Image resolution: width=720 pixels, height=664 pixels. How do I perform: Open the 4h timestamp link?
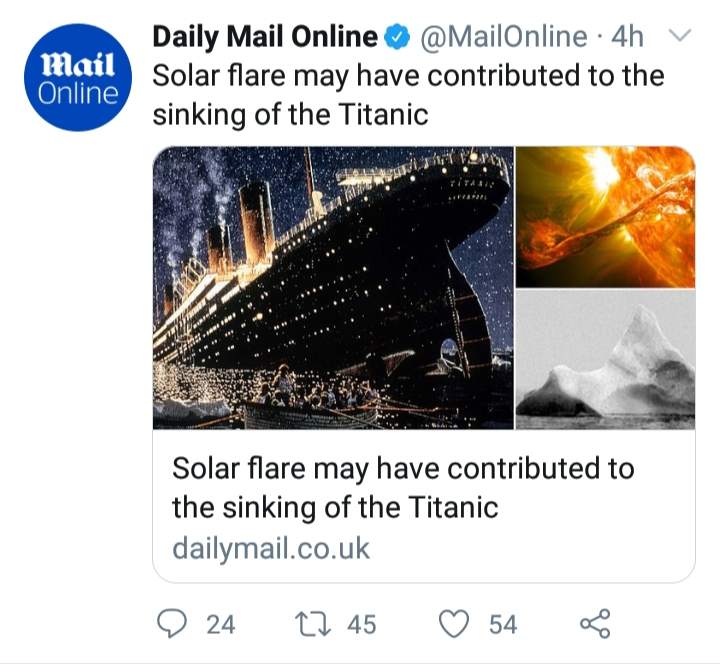(x=627, y=38)
